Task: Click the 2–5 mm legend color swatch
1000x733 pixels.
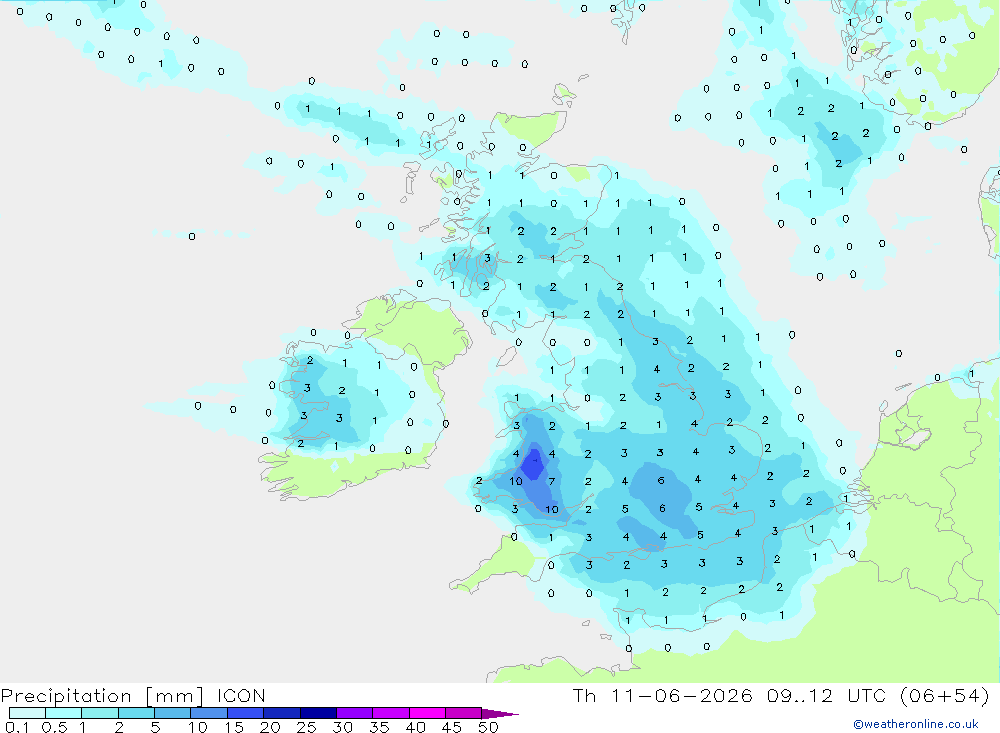Action: pos(136,713)
